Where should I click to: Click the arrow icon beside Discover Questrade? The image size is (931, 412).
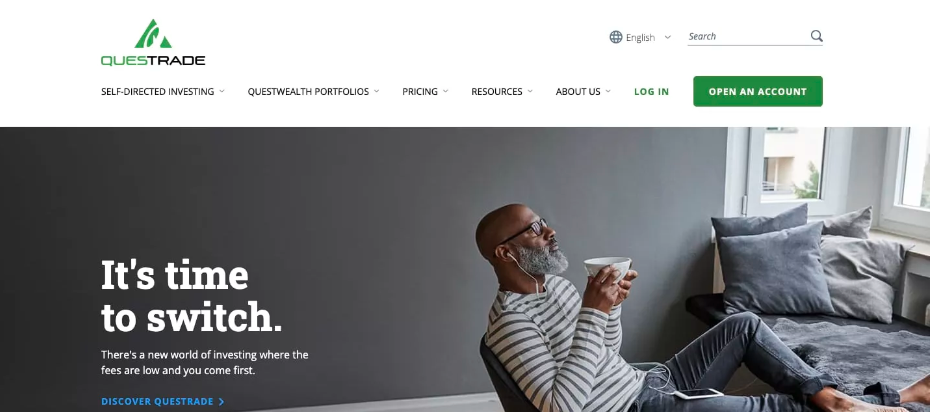[x=221, y=402]
